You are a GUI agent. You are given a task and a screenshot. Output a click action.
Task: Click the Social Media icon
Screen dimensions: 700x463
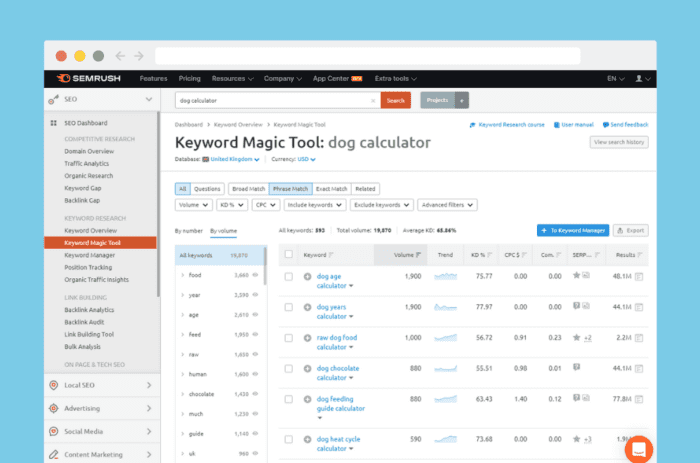54,431
